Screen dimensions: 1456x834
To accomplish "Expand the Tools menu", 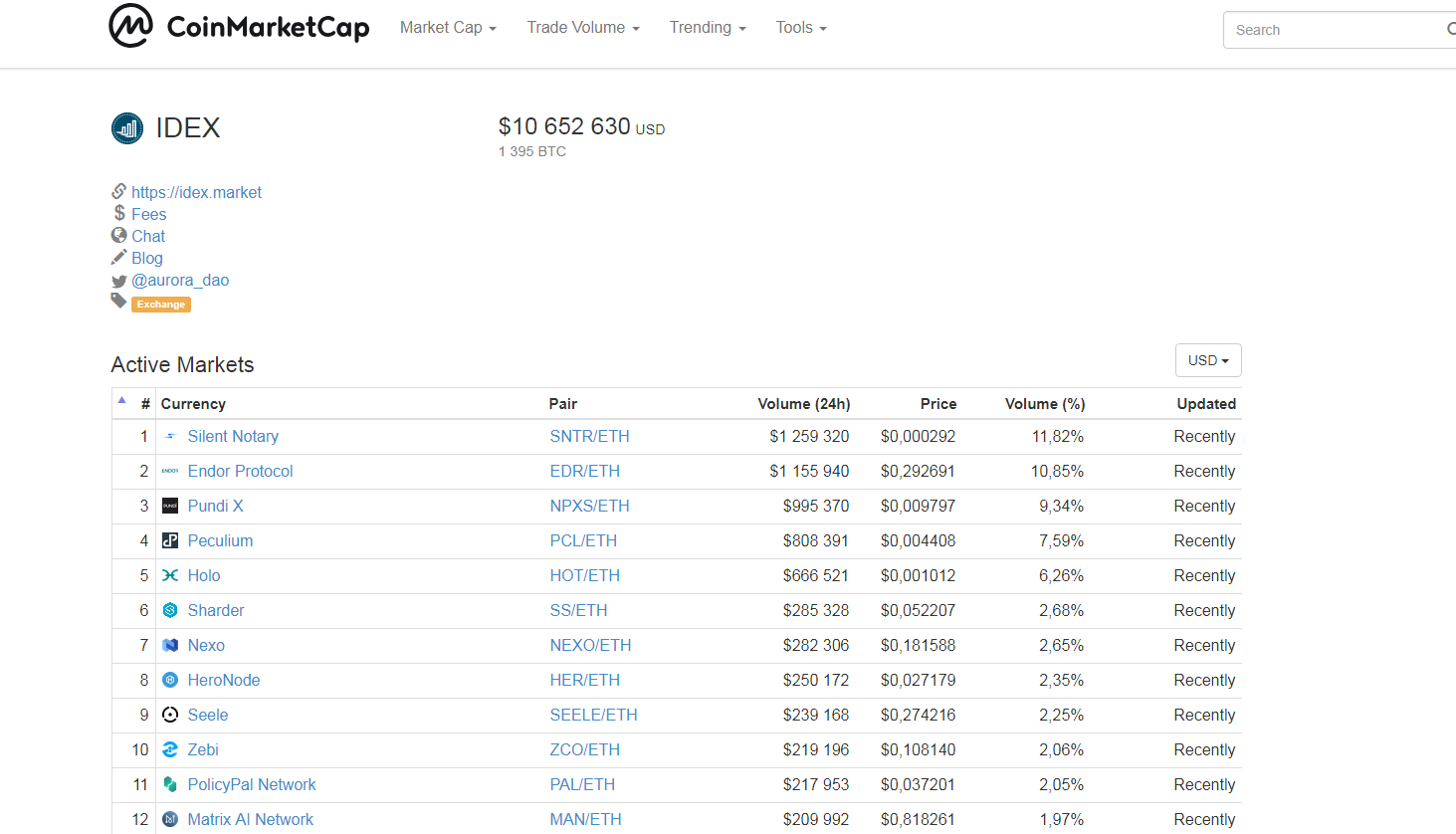I will click(801, 28).
